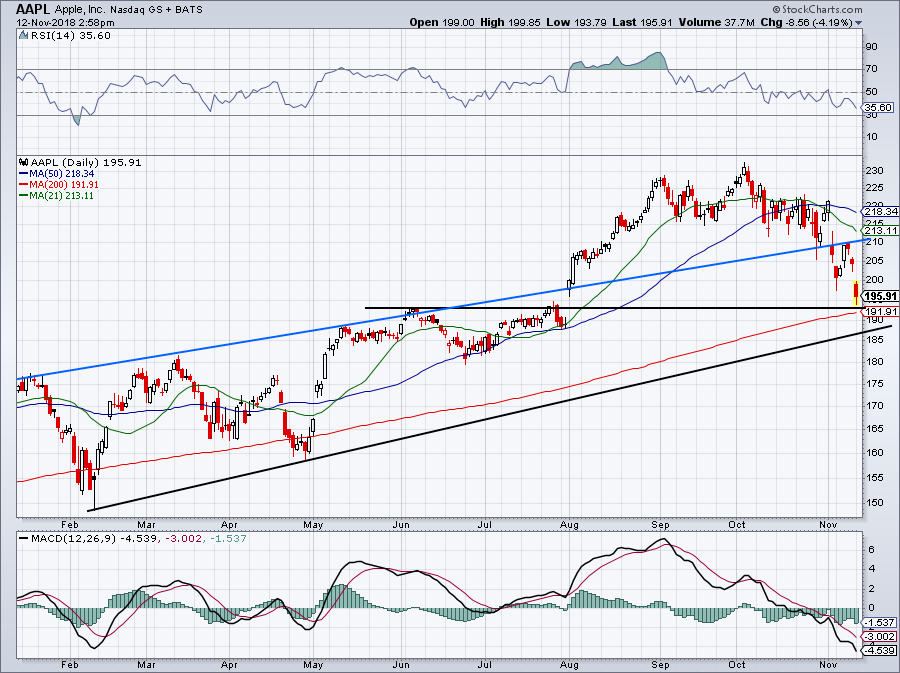The width and height of the screenshot is (900, 673).
Task: Click the Aug label on the price panel time axis
Action: pos(568,525)
